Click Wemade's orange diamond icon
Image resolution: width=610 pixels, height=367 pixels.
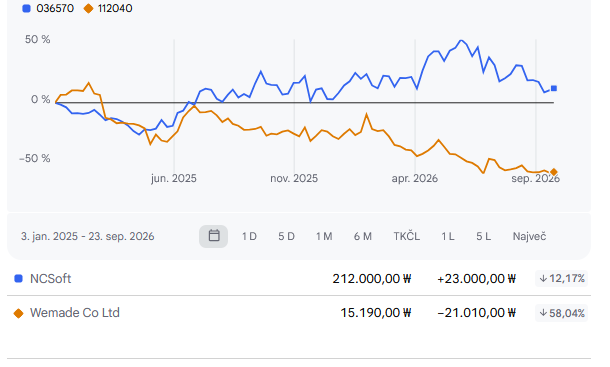pyautogui.click(x=18, y=313)
